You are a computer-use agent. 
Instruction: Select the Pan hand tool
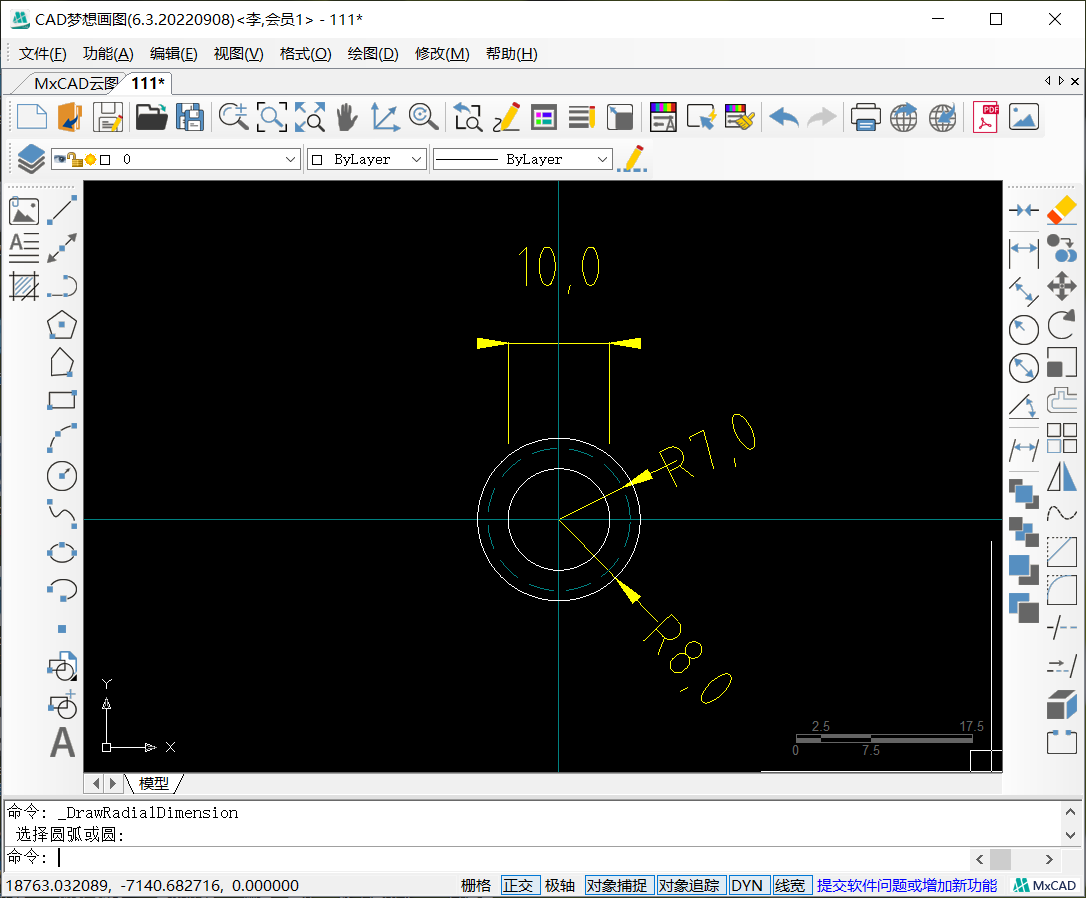[347, 116]
